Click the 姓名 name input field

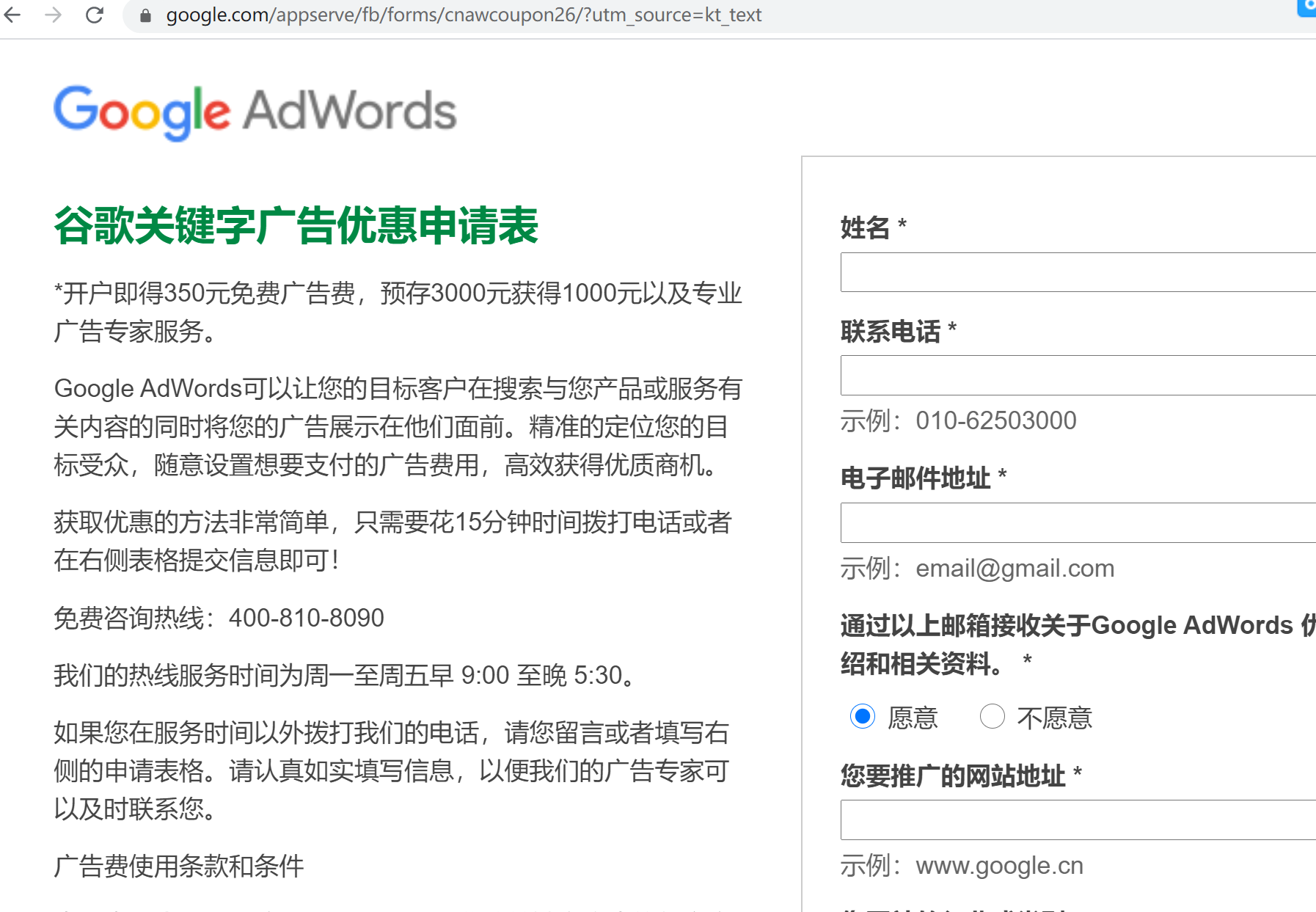point(1078,272)
